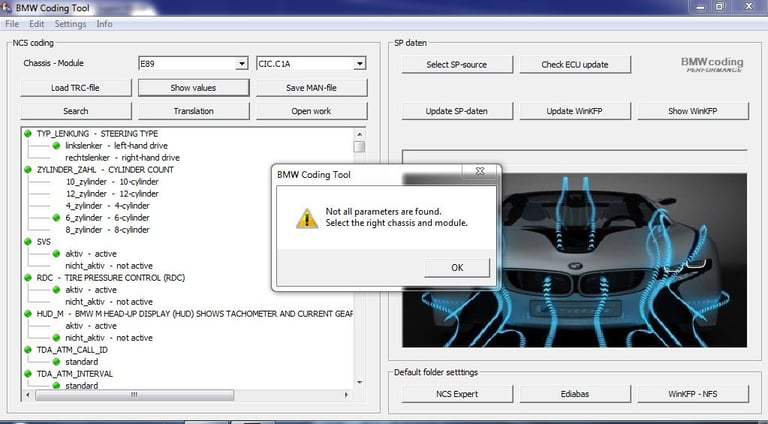The height and width of the screenshot is (424, 768).
Task: Open the Info menu
Action: point(104,24)
